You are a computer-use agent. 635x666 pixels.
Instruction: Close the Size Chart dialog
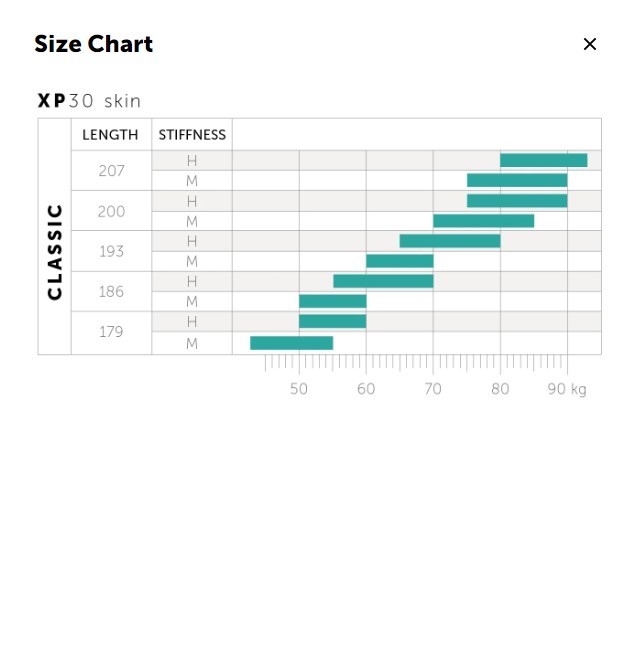point(590,44)
